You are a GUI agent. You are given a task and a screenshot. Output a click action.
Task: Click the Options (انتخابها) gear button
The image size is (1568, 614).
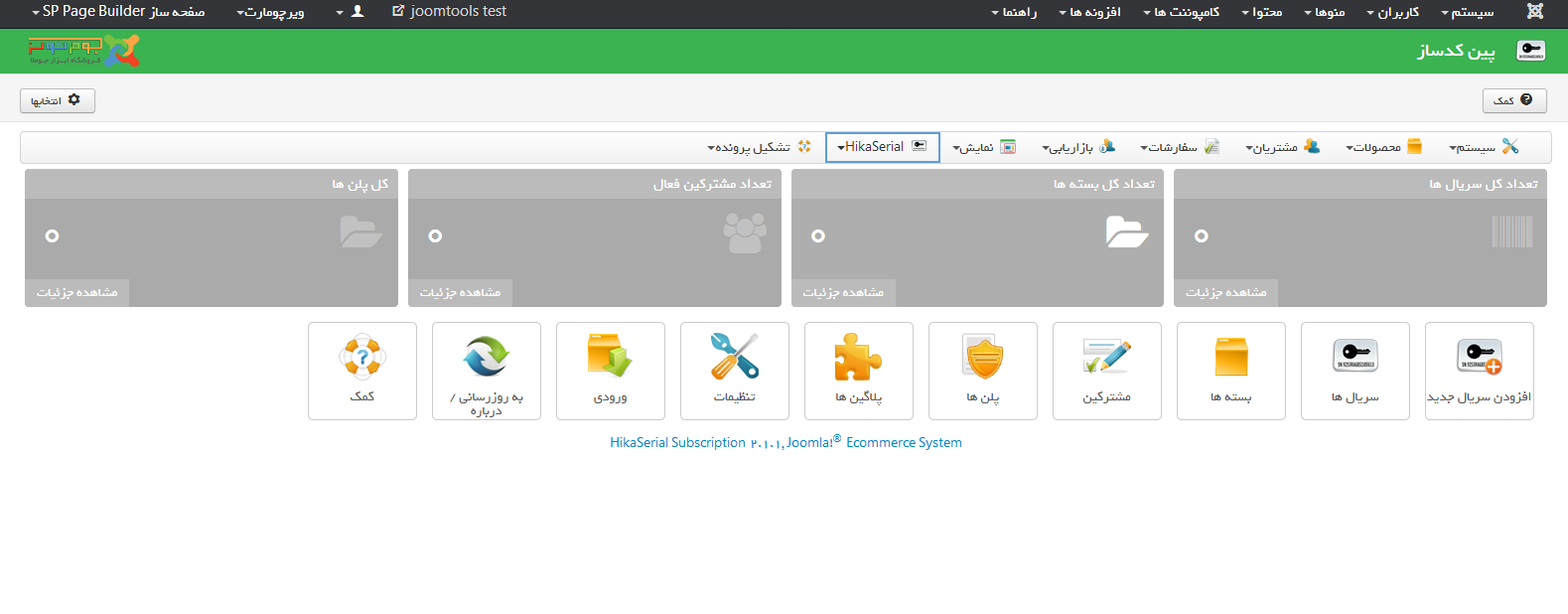pos(58,100)
